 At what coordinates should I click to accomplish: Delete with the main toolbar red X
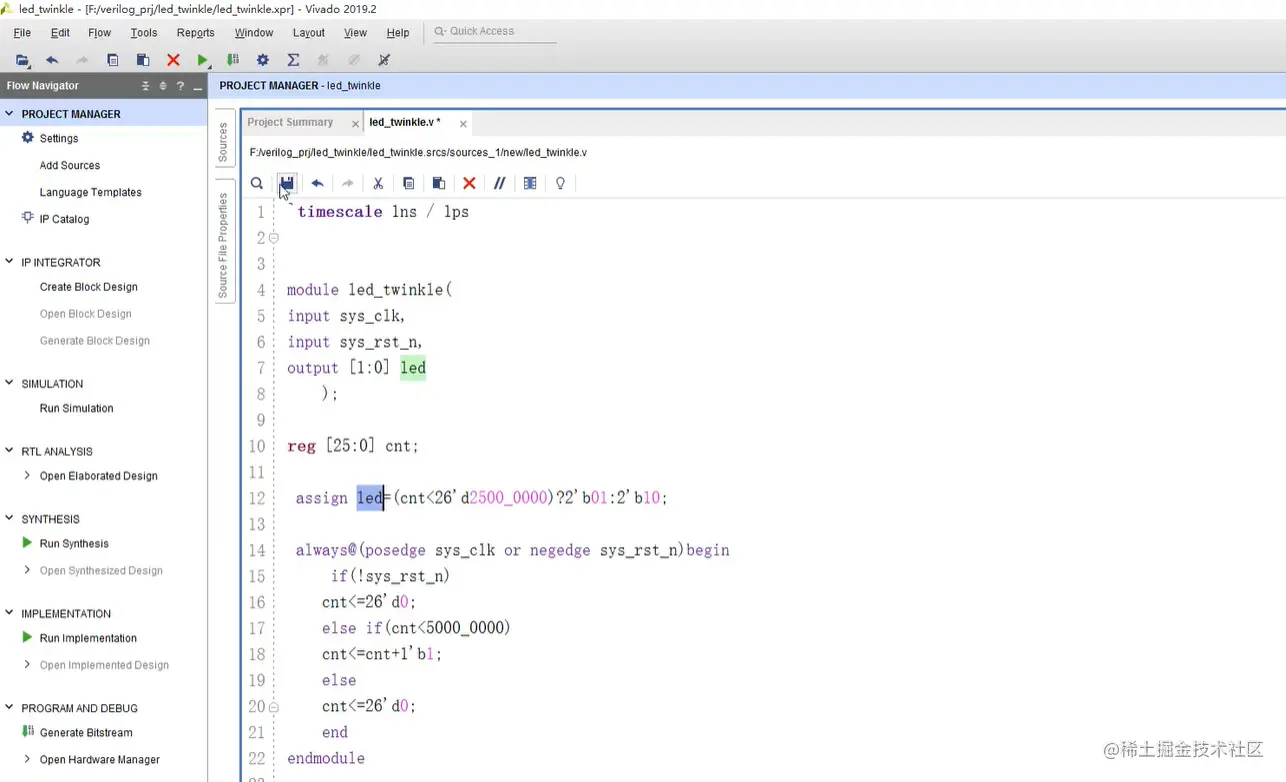click(x=173, y=60)
